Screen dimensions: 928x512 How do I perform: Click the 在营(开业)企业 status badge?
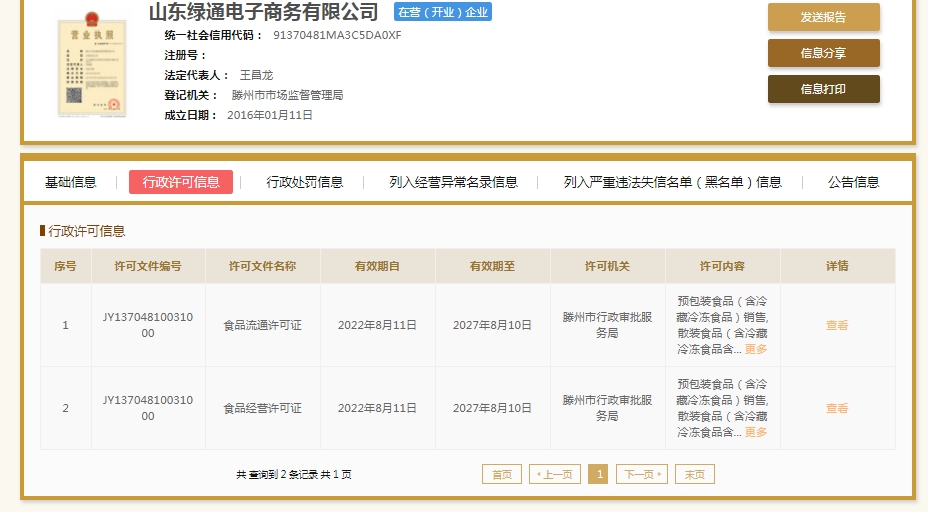coord(443,12)
